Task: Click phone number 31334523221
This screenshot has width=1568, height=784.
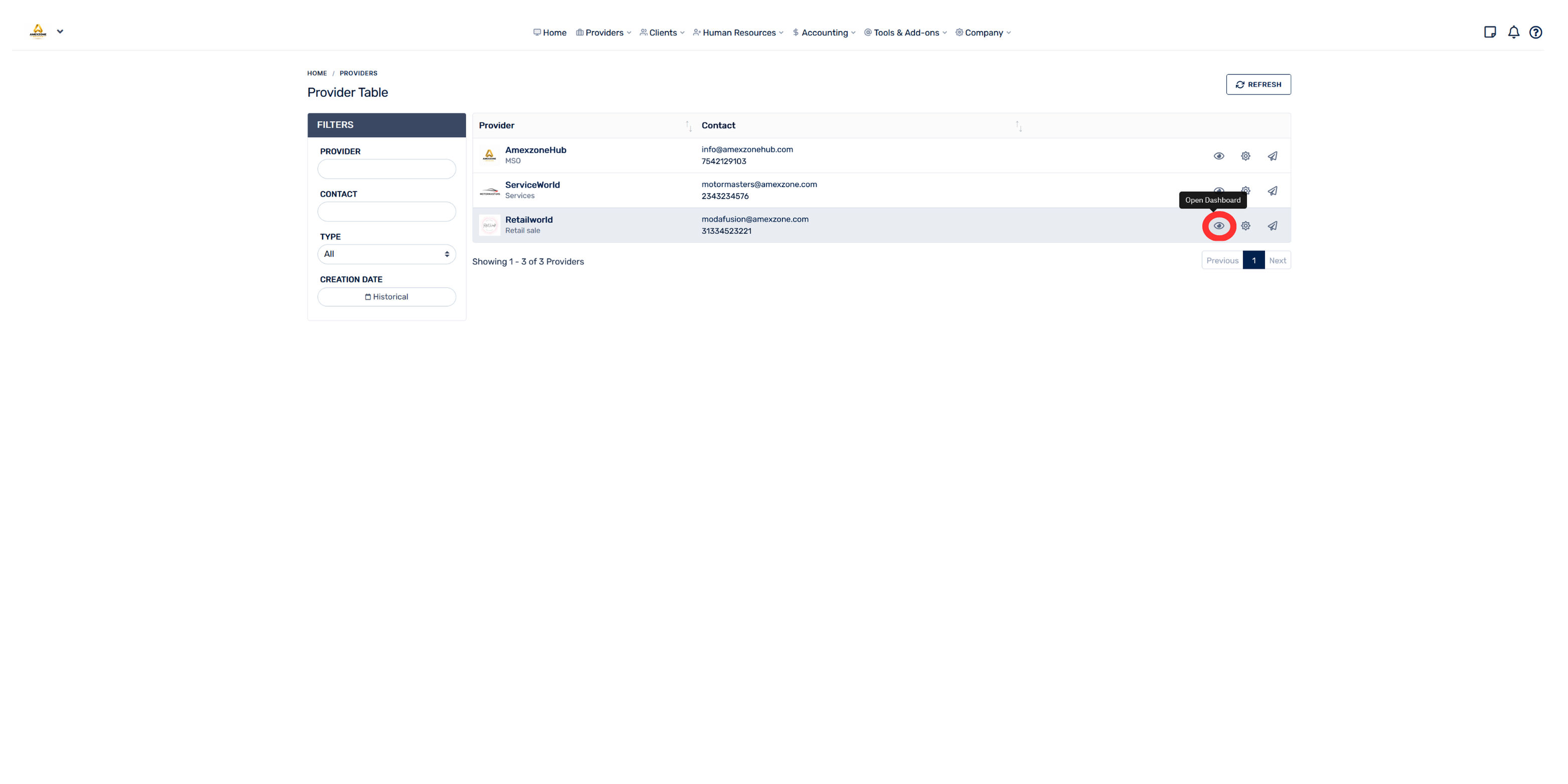Action: tap(726, 231)
